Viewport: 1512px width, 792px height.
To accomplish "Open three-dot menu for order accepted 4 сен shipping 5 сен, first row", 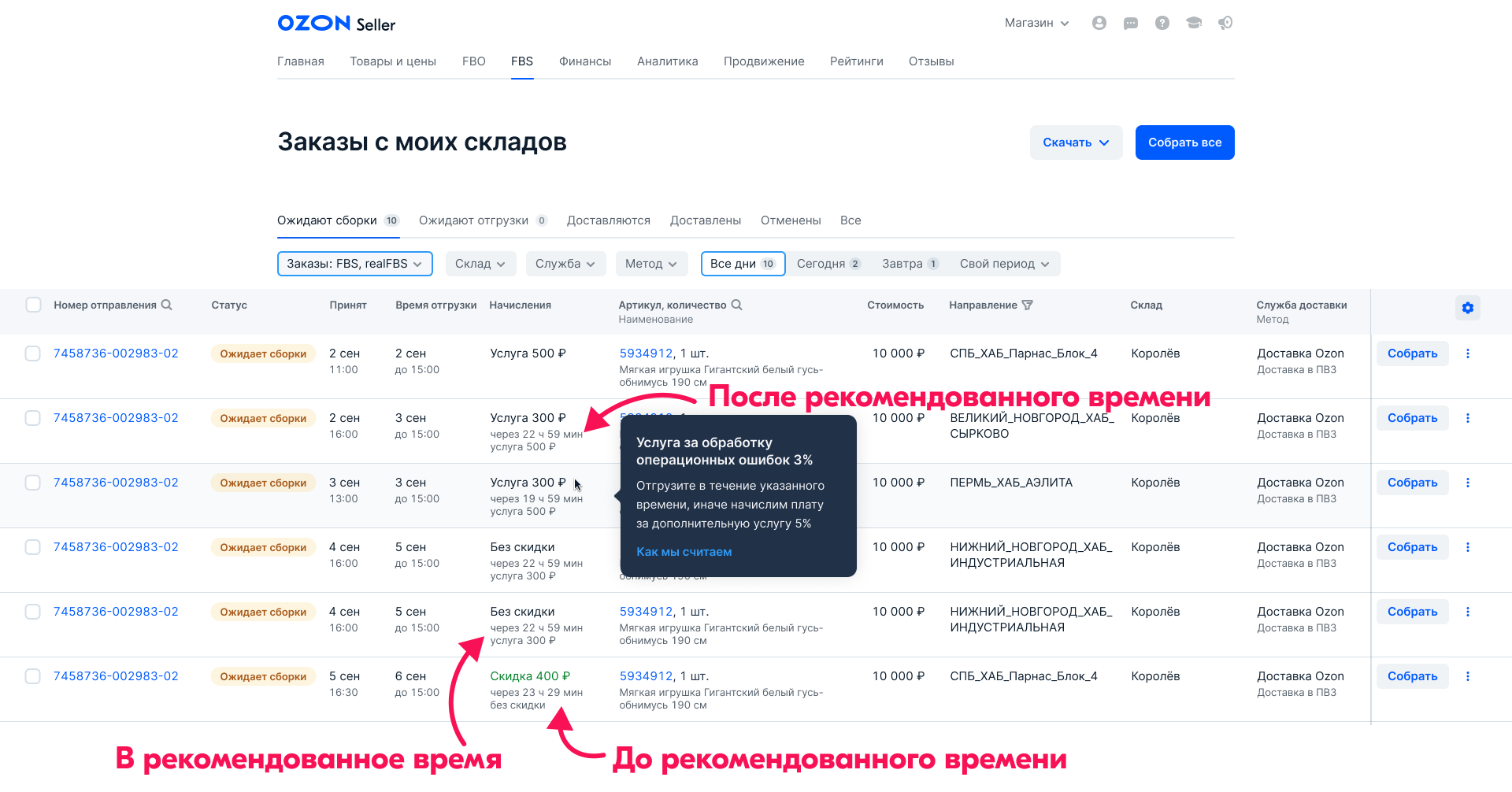I will coord(1468,547).
